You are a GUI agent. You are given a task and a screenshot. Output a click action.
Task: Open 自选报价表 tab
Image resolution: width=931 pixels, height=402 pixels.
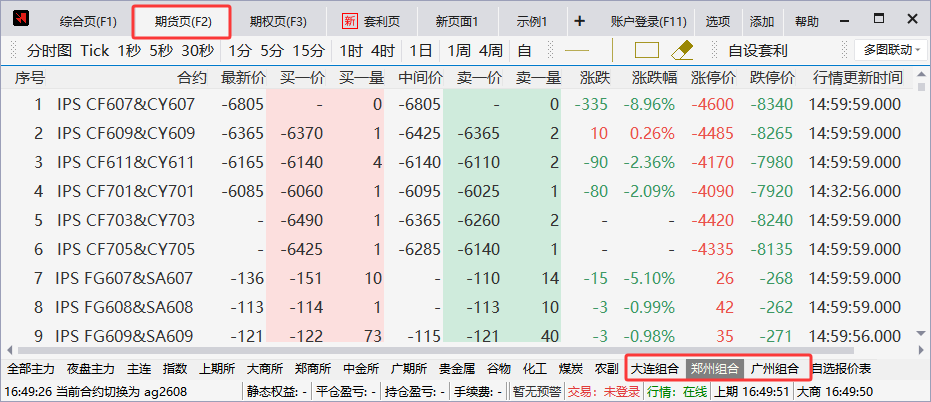click(842, 369)
